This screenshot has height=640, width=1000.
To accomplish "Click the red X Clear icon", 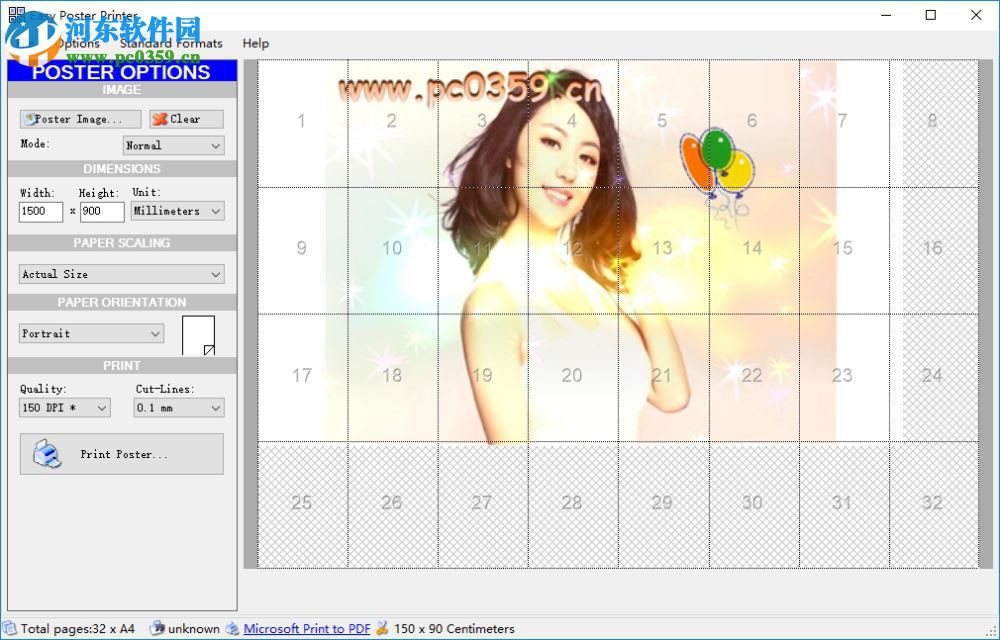I will (163, 119).
